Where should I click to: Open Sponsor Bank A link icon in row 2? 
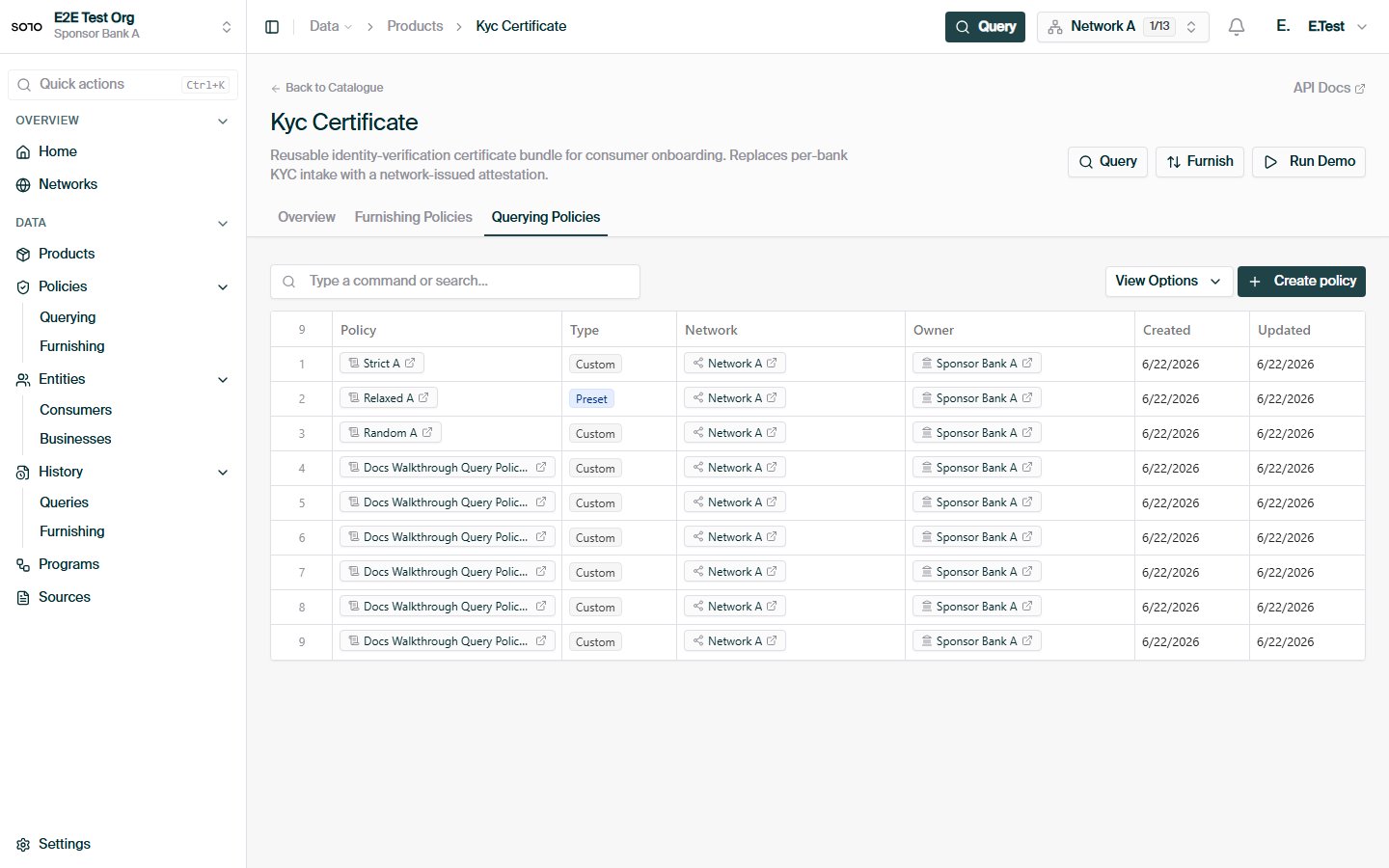(x=1027, y=398)
